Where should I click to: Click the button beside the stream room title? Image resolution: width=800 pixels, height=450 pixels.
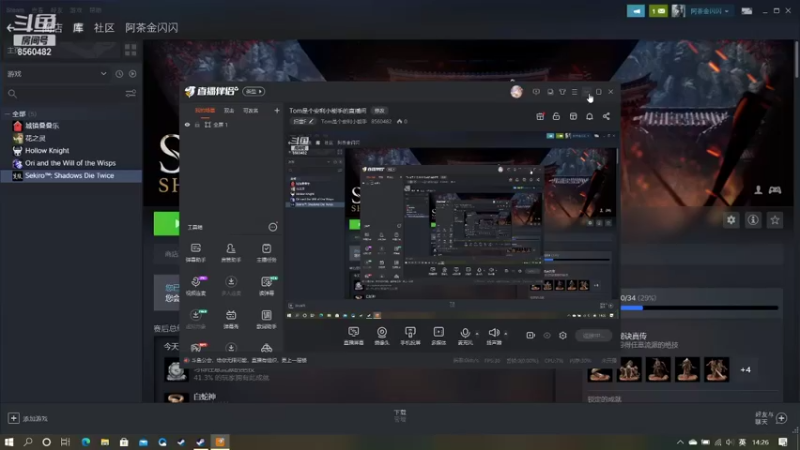pyautogui.click(x=380, y=111)
